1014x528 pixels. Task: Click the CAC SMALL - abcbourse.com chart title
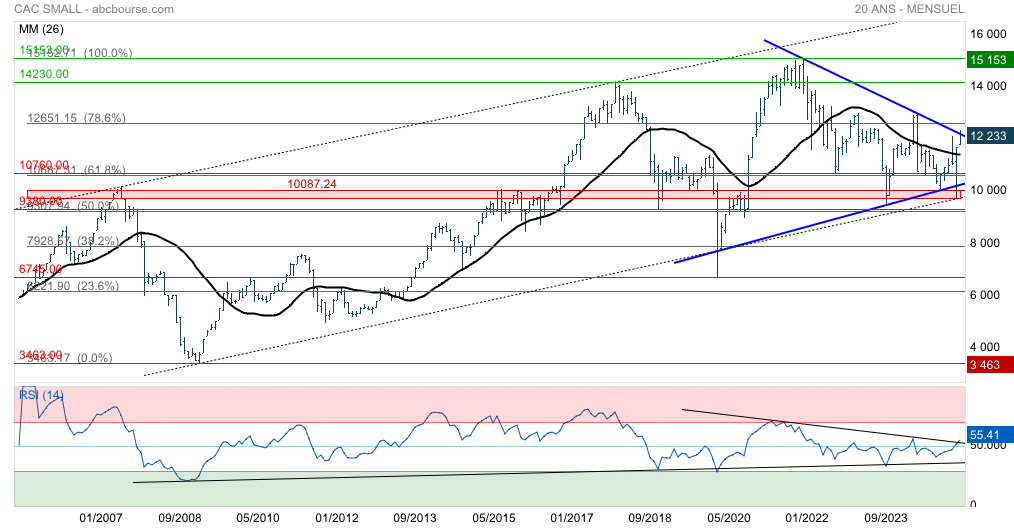click(94, 9)
